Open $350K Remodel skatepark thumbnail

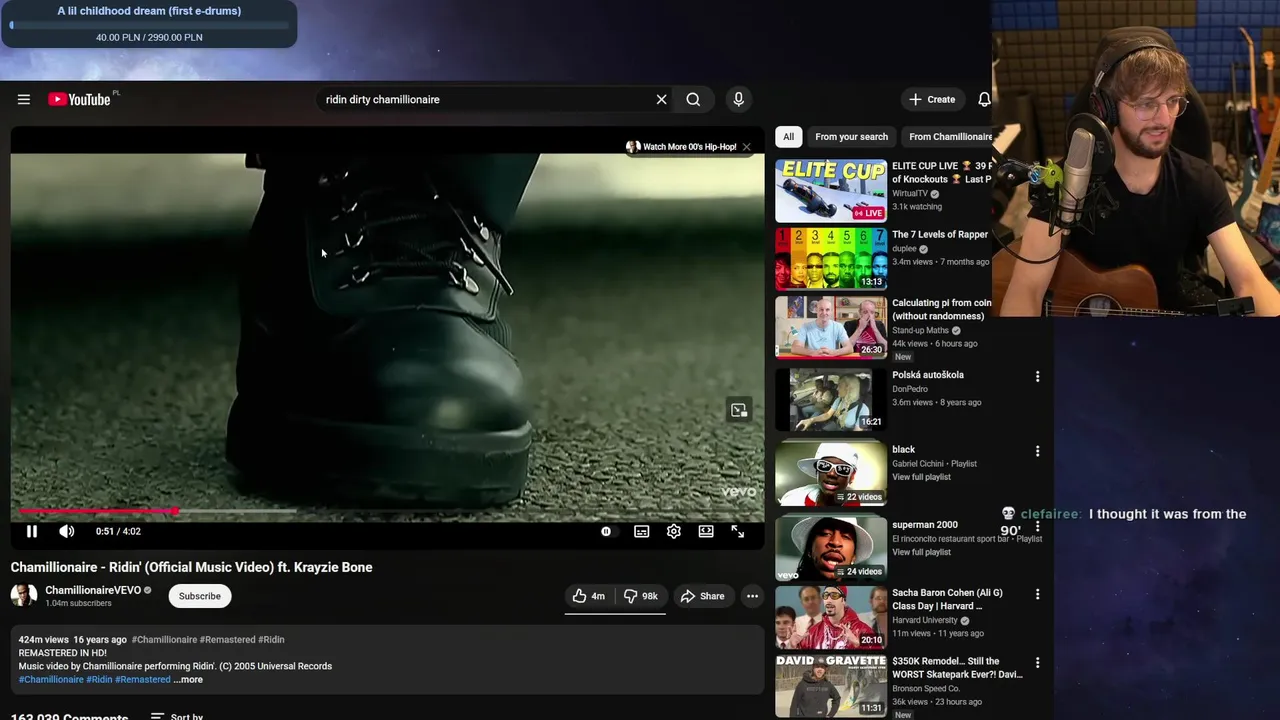click(831, 686)
